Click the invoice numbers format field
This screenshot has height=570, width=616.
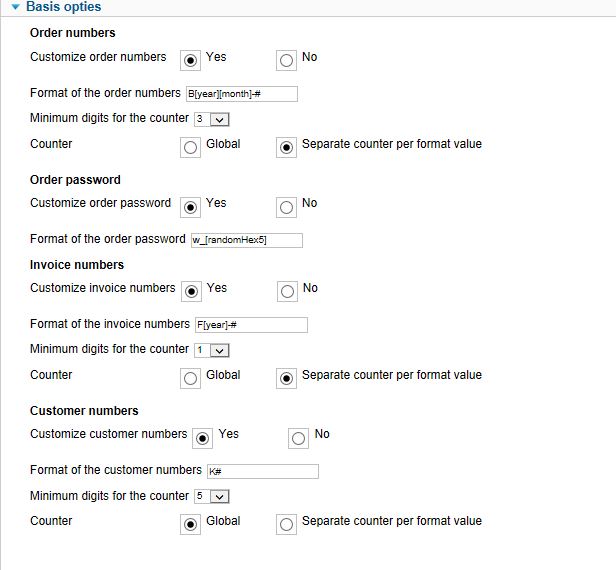(x=250, y=325)
